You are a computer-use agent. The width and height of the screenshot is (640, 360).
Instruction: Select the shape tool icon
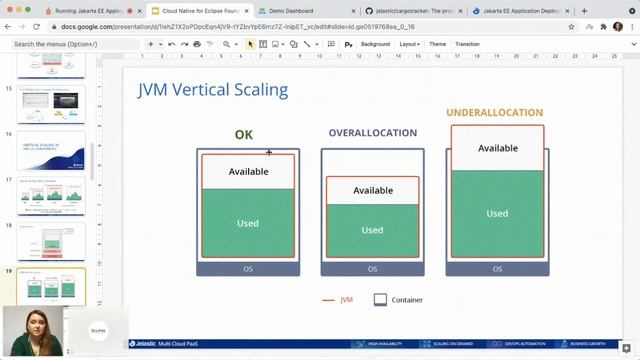[x=293, y=44]
